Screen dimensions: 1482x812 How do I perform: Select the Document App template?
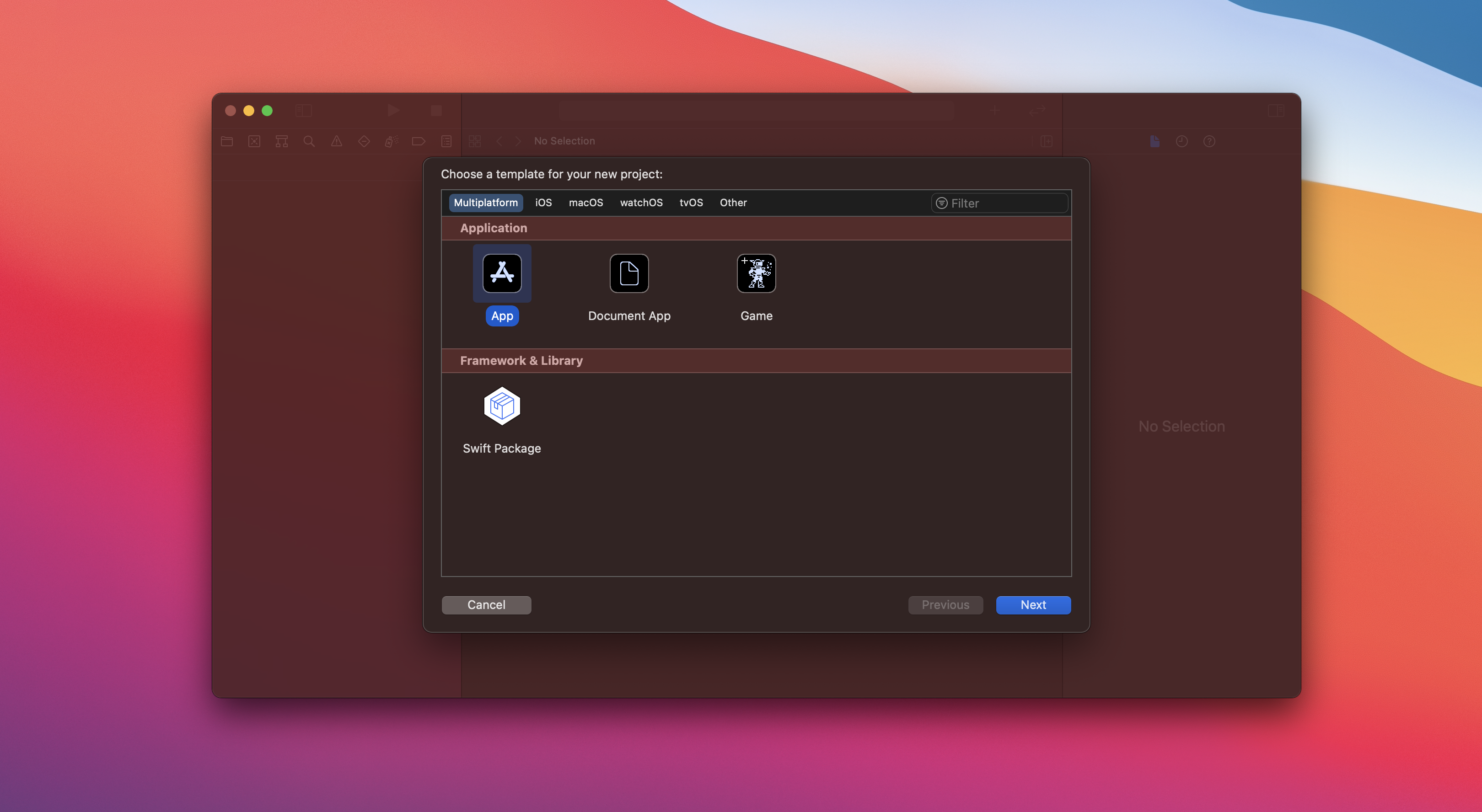point(629,274)
